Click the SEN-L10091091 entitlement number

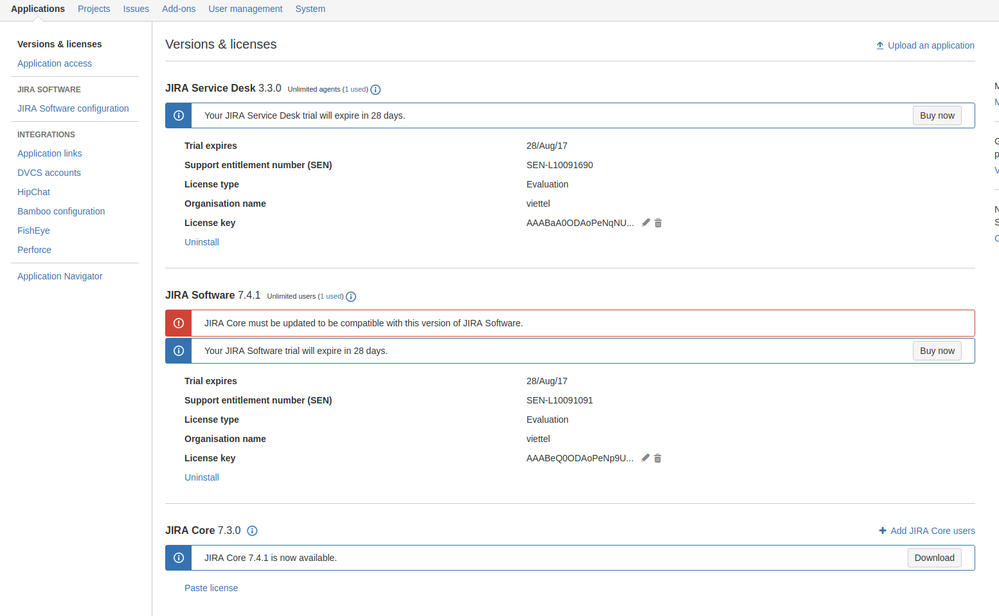559,401
